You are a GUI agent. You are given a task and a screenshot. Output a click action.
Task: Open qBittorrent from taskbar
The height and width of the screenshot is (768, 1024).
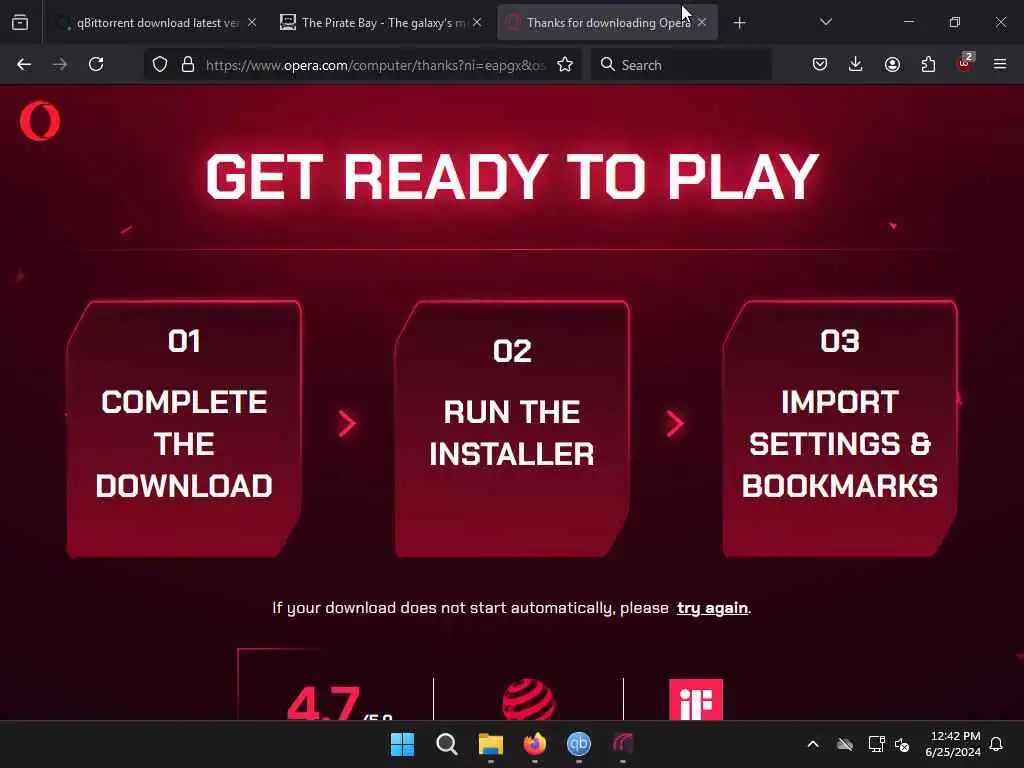tap(579, 744)
